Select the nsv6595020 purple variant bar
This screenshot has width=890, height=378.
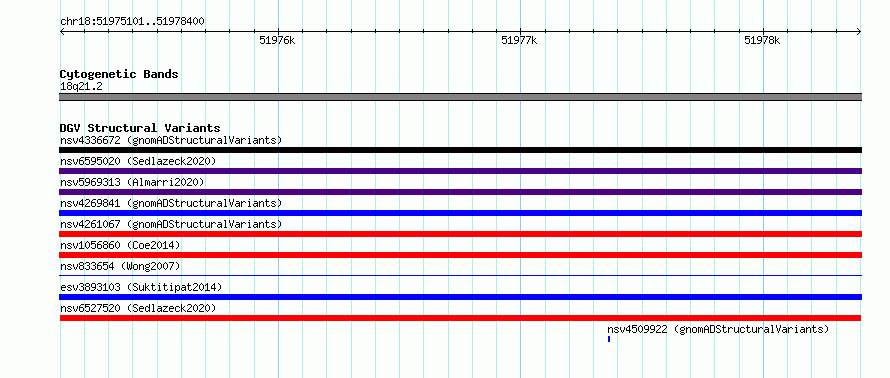point(460,171)
